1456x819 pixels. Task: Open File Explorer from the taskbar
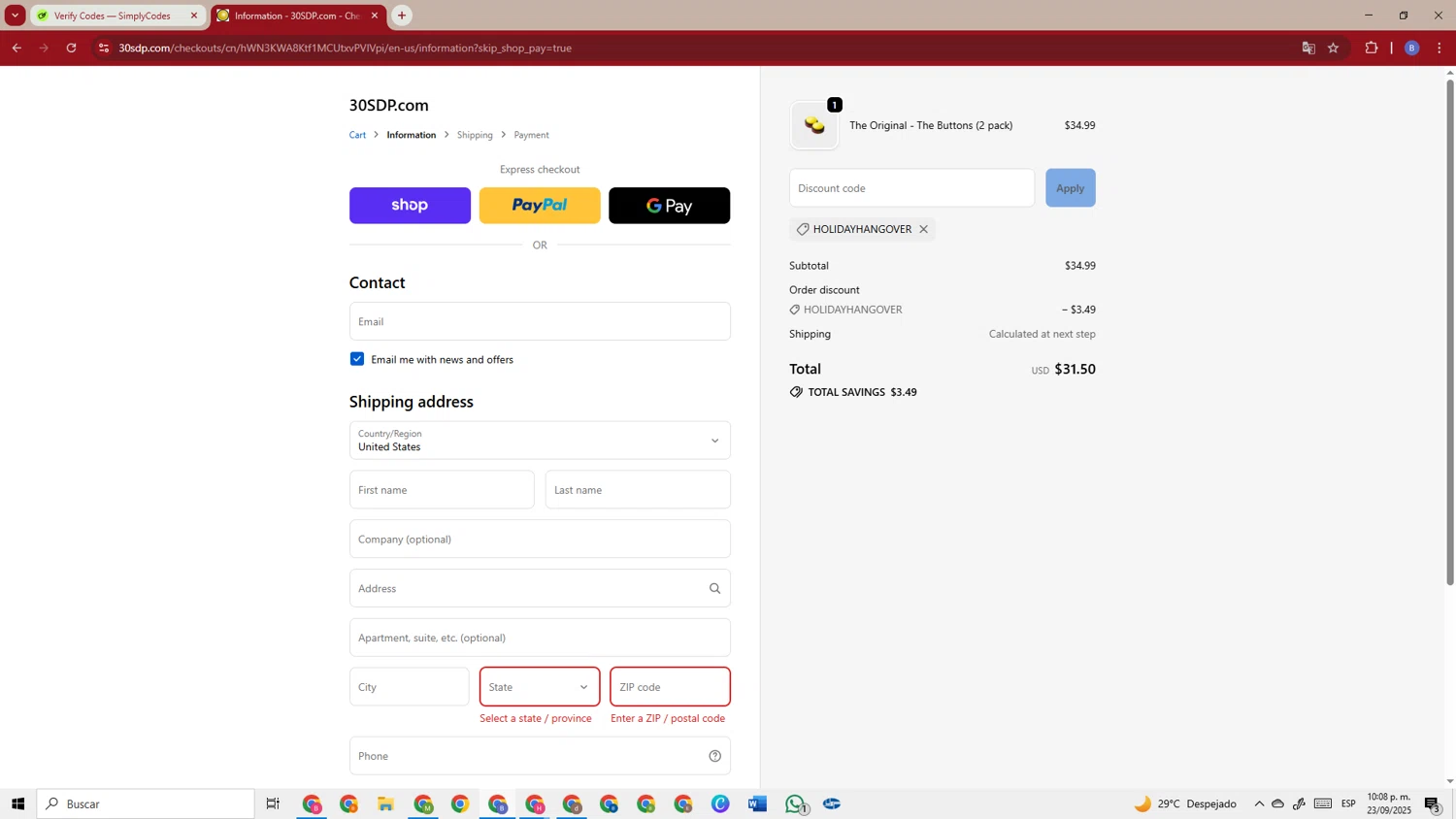385,803
